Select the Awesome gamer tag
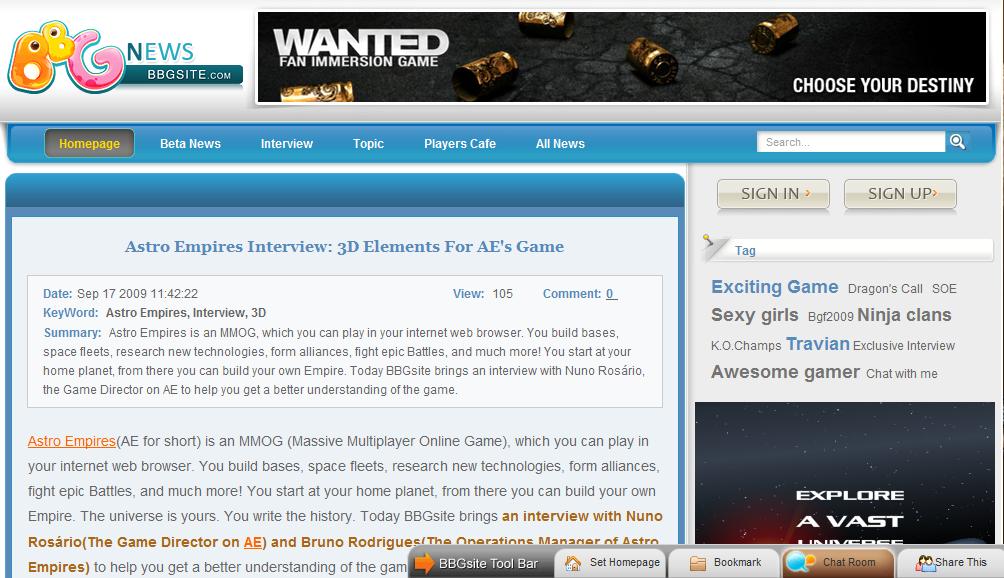The image size is (1004, 578). (x=786, y=372)
